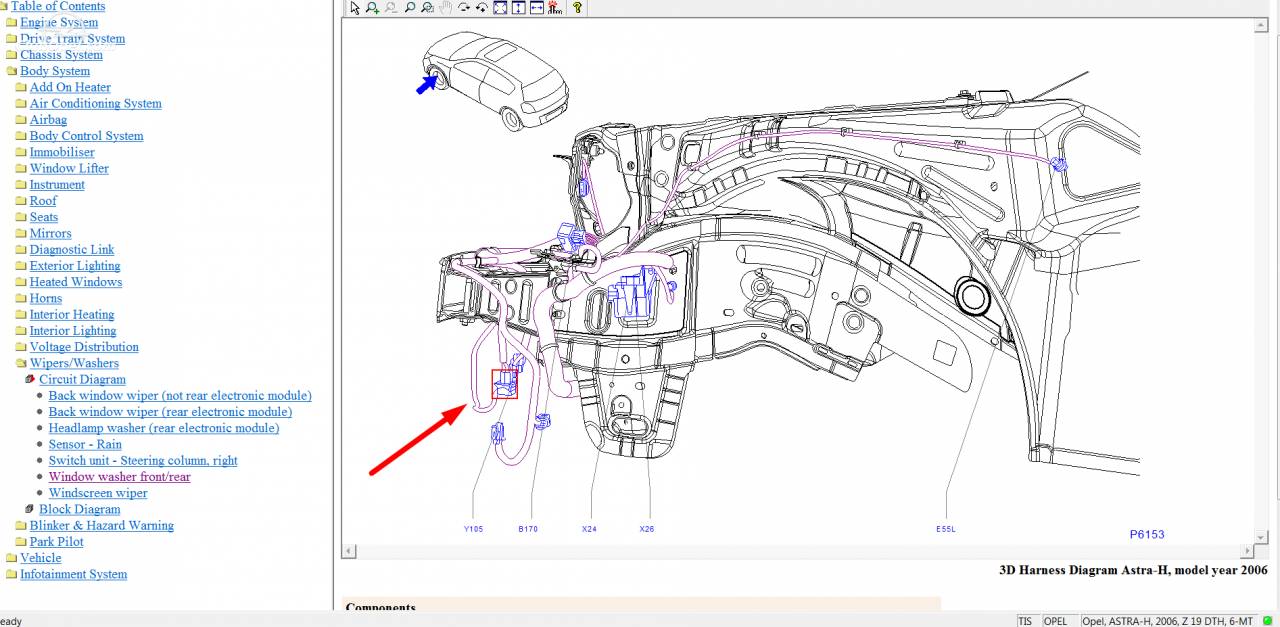Viewport: 1280px width, 627px height.
Task: Click the horizontal scrollbar right arrow
Action: 1247,552
